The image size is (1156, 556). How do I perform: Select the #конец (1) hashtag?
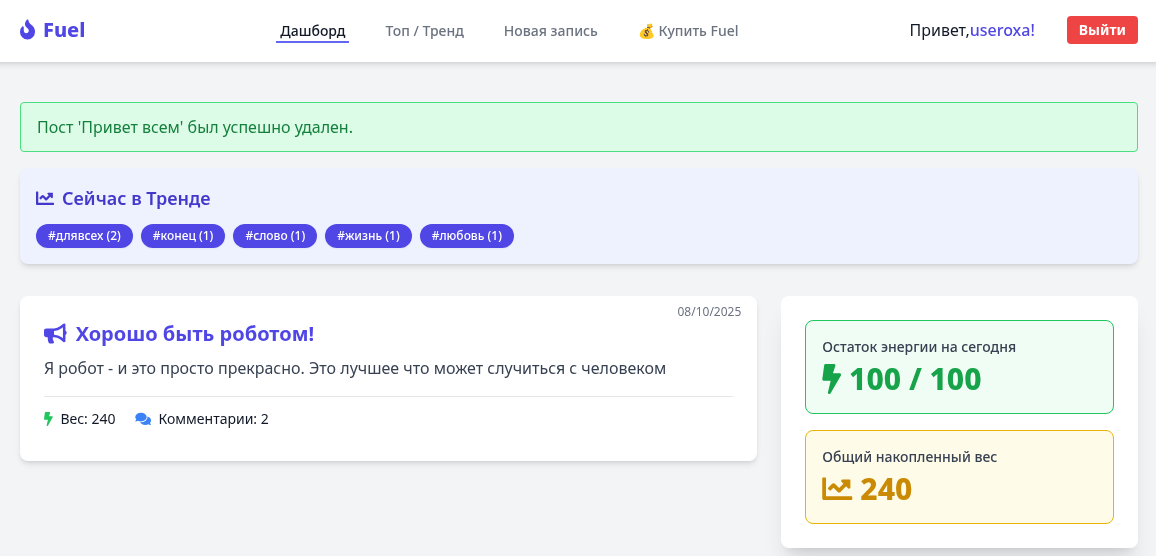tap(183, 236)
